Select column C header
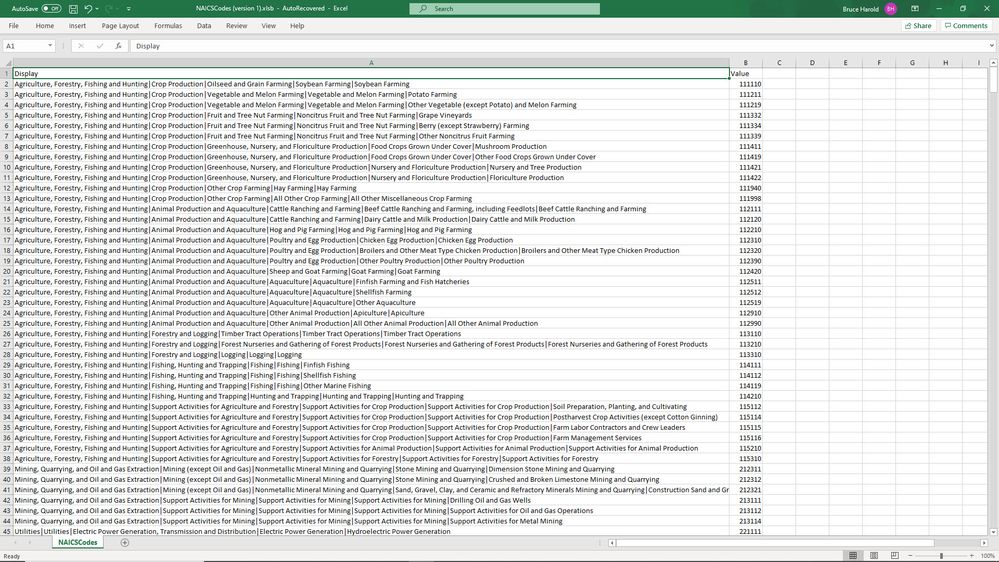The image size is (999, 562). click(779, 63)
